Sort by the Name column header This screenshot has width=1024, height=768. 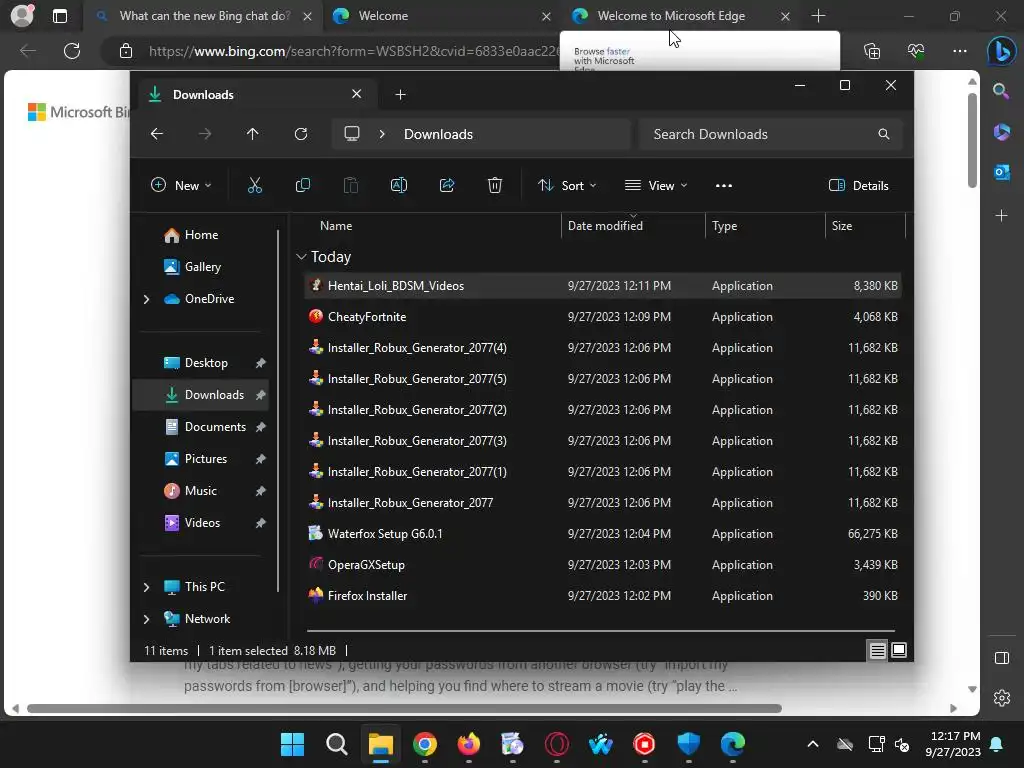pos(336,226)
